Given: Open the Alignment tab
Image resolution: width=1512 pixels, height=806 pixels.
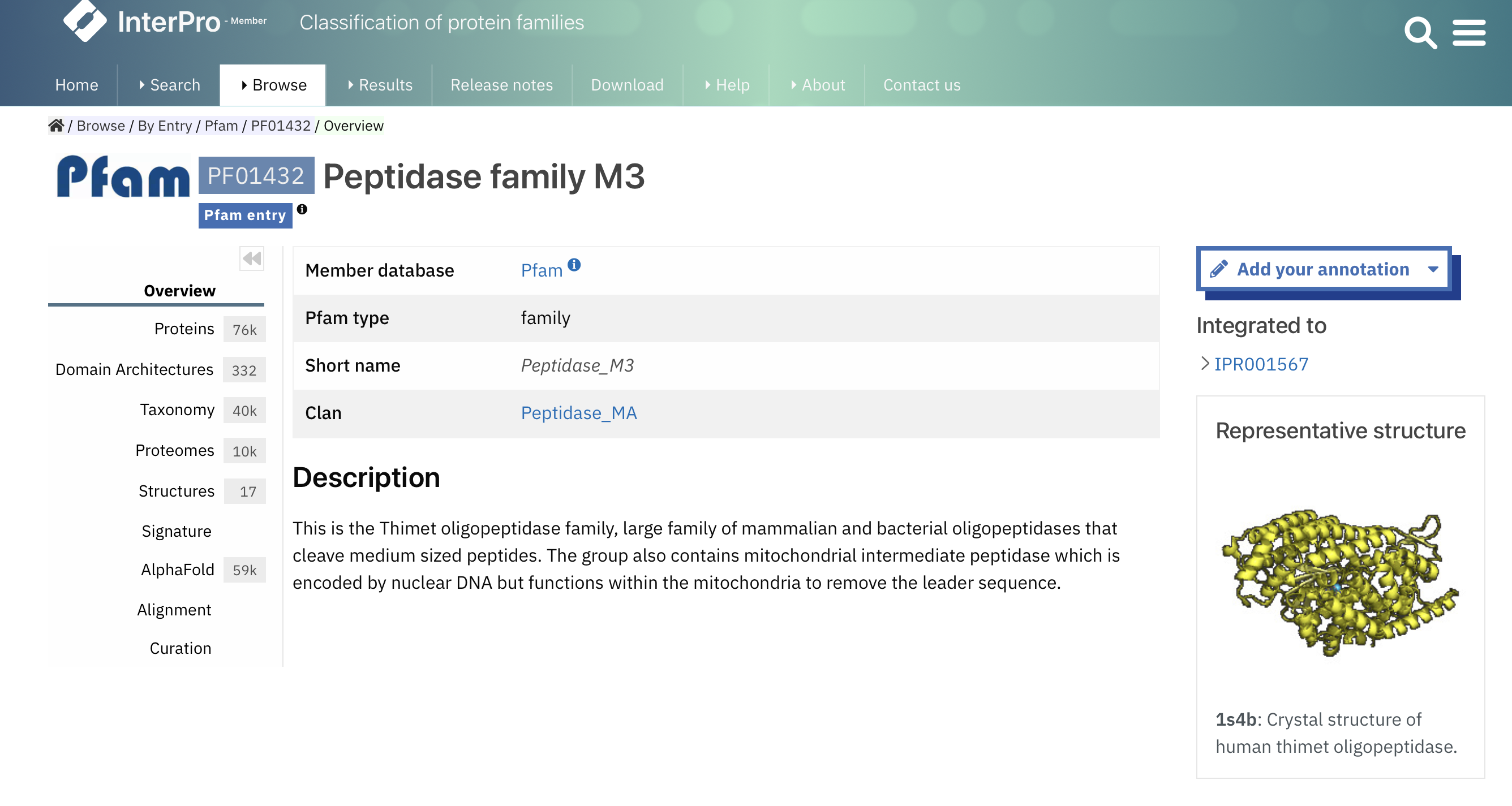Looking at the screenshot, I should [x=174, y=610].
